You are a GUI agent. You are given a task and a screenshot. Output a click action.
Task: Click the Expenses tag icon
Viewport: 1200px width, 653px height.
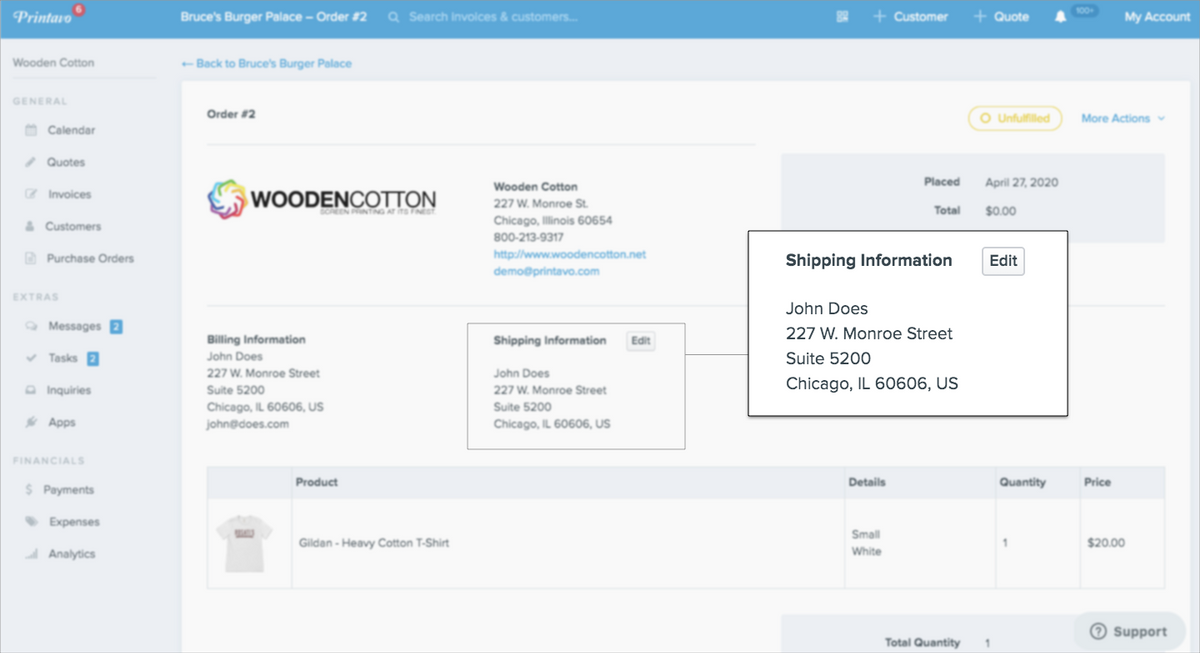click(x=30, y=522)
